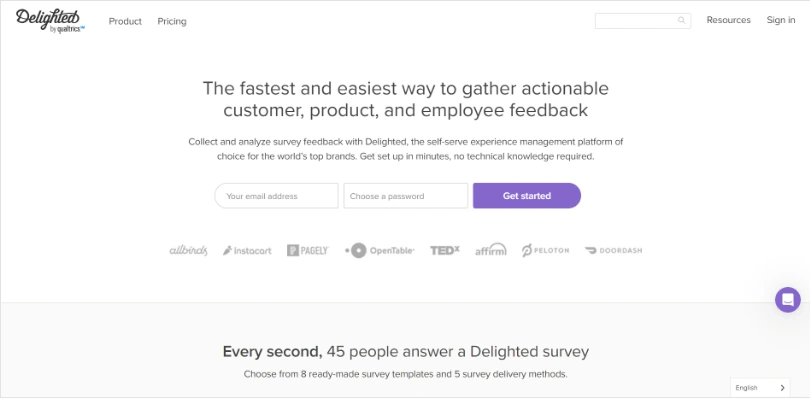The height and width of the screenshot is (398, 810).
Task: Click the TEDx brand logo
Action: (445, 251)
